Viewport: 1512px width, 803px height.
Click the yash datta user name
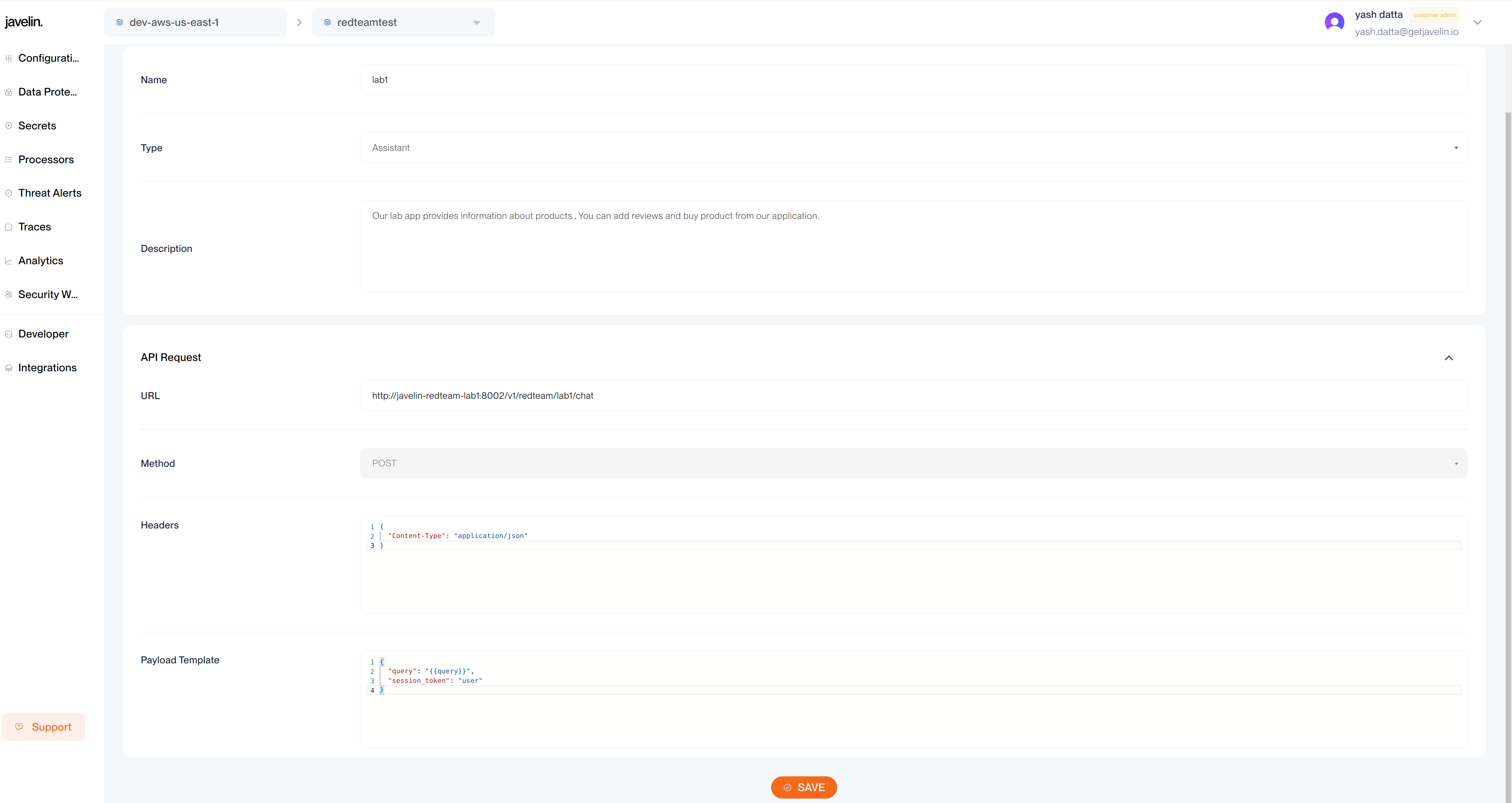point(1379,15)
